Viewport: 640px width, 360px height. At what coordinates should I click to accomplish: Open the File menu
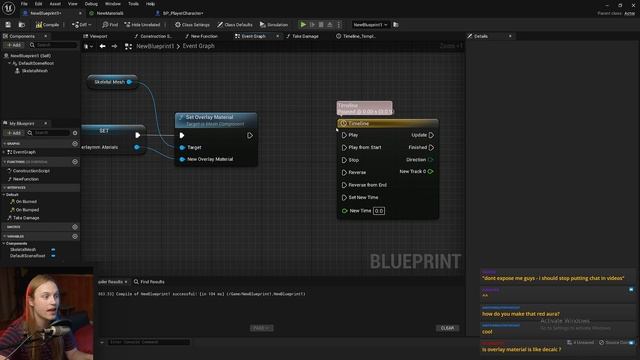tap(24, 4)
